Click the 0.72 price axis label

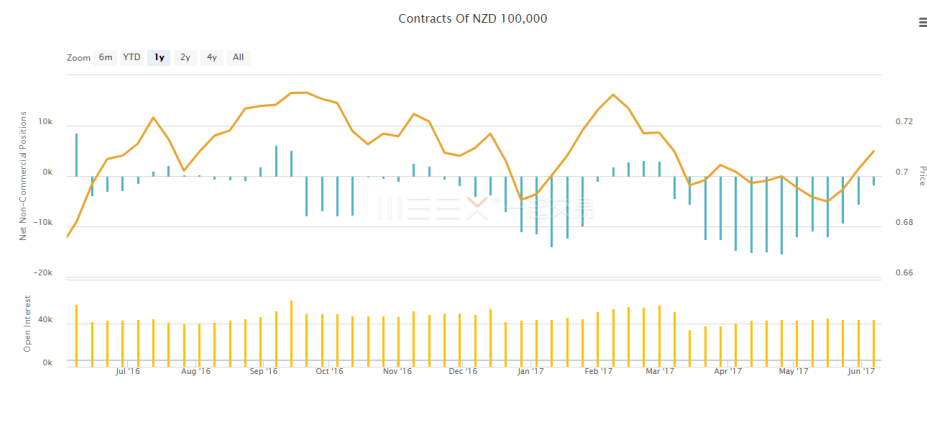905,122
